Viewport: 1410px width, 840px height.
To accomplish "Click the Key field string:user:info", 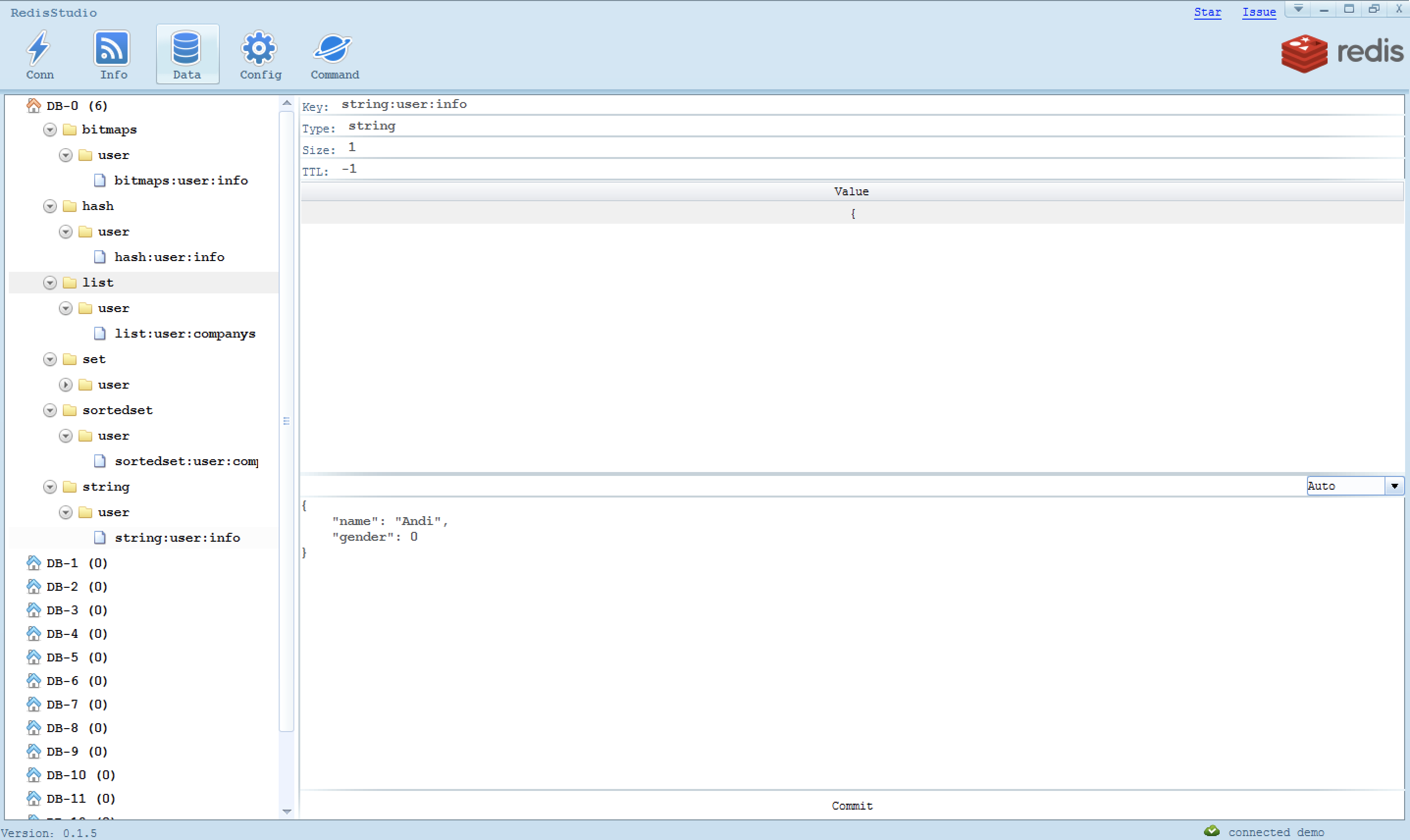I will [x=404, y=104].
